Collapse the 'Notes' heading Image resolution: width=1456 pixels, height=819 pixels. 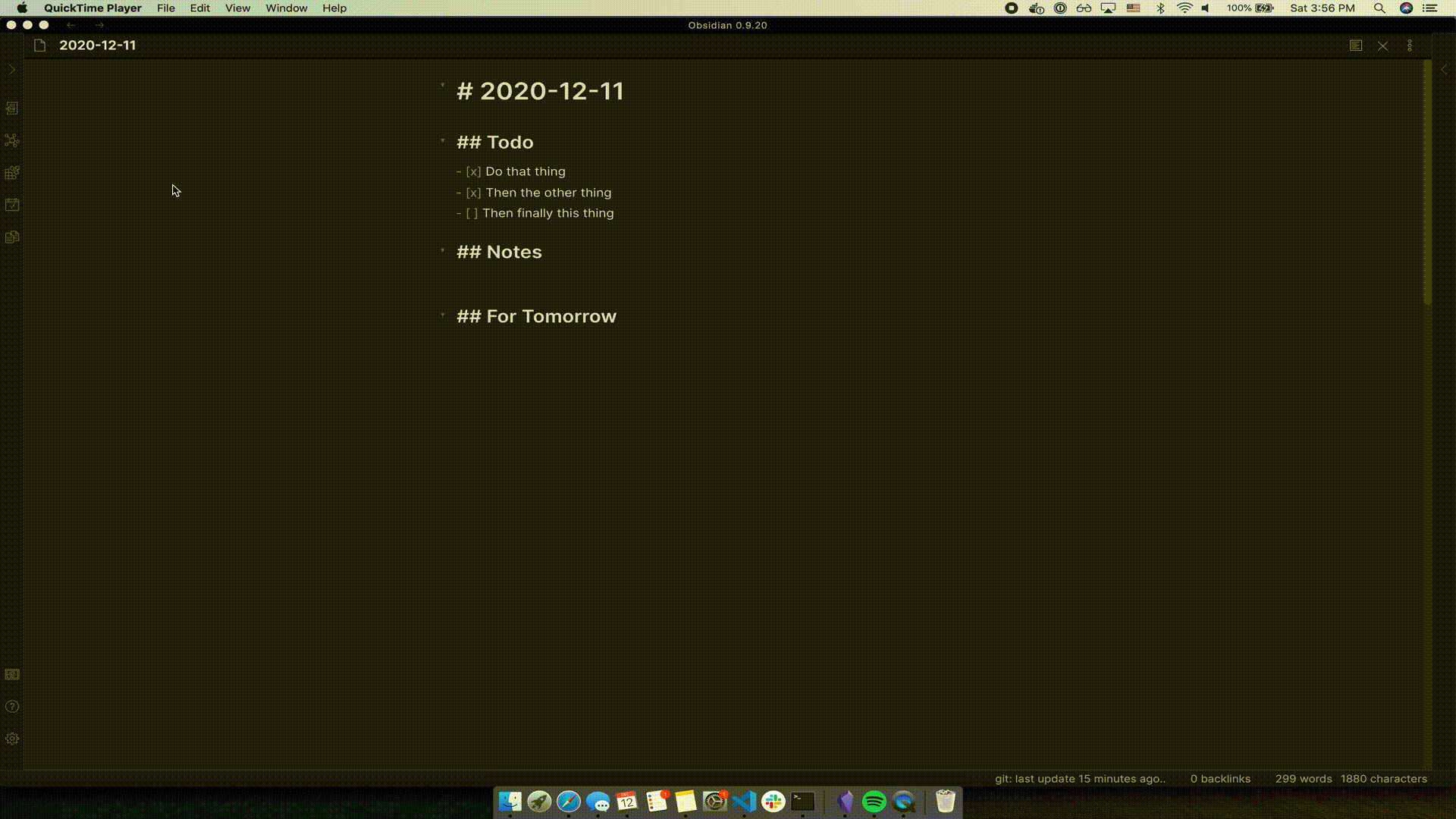pos(443,249)
